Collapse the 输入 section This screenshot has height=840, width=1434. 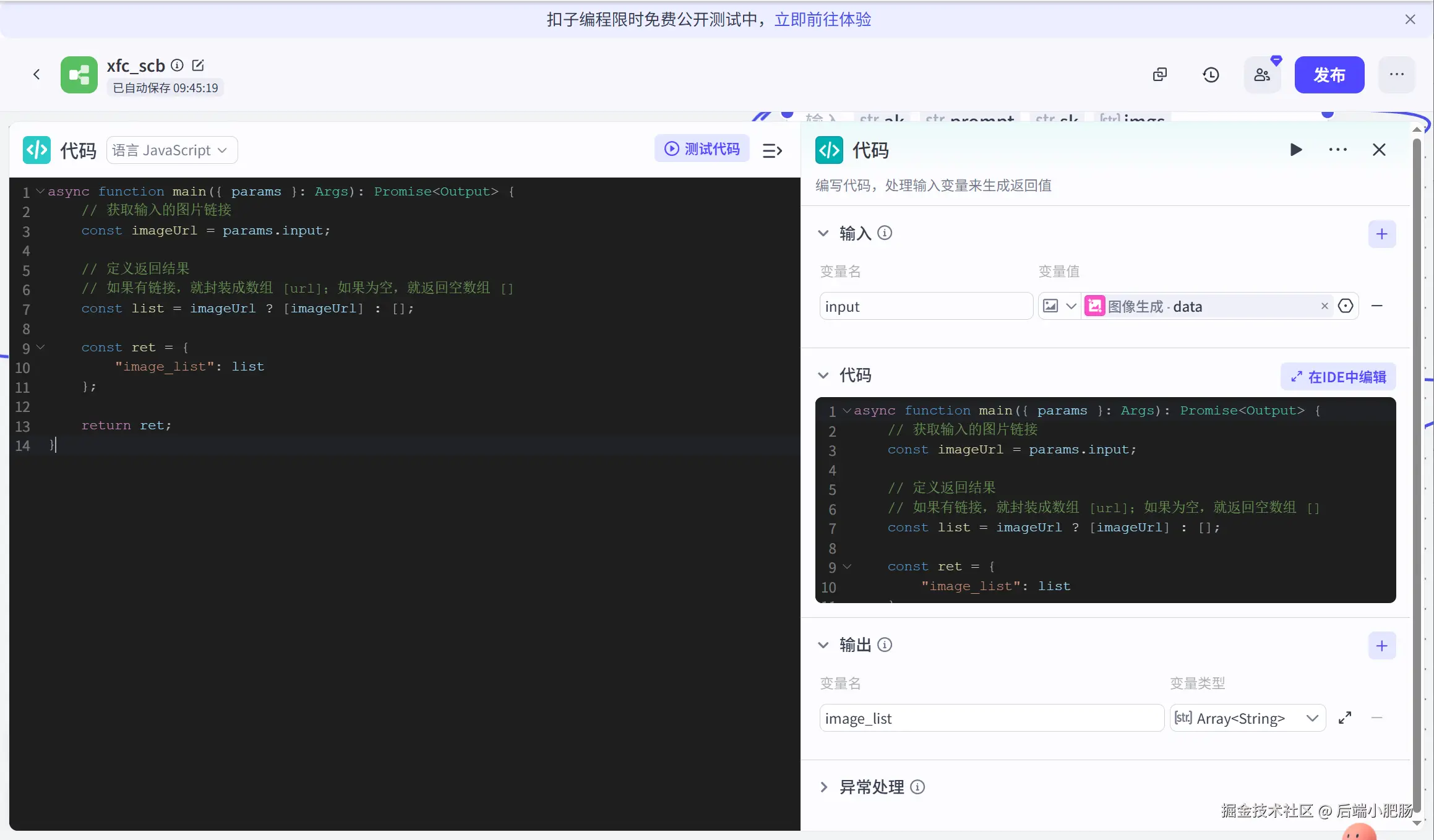823,233
